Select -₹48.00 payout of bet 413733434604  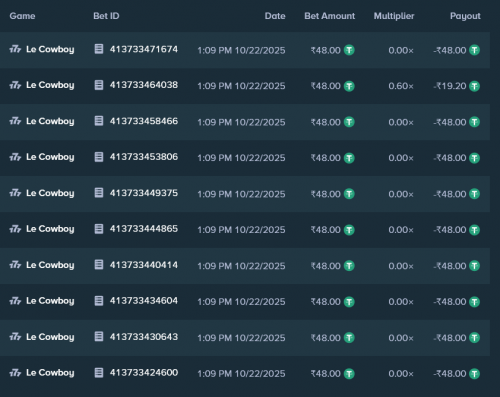click(450, 302)
